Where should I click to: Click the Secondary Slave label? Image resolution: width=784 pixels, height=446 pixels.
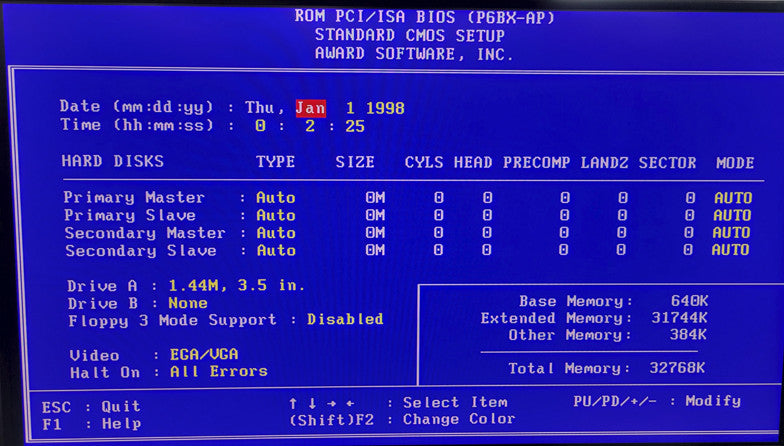(140, 250)
